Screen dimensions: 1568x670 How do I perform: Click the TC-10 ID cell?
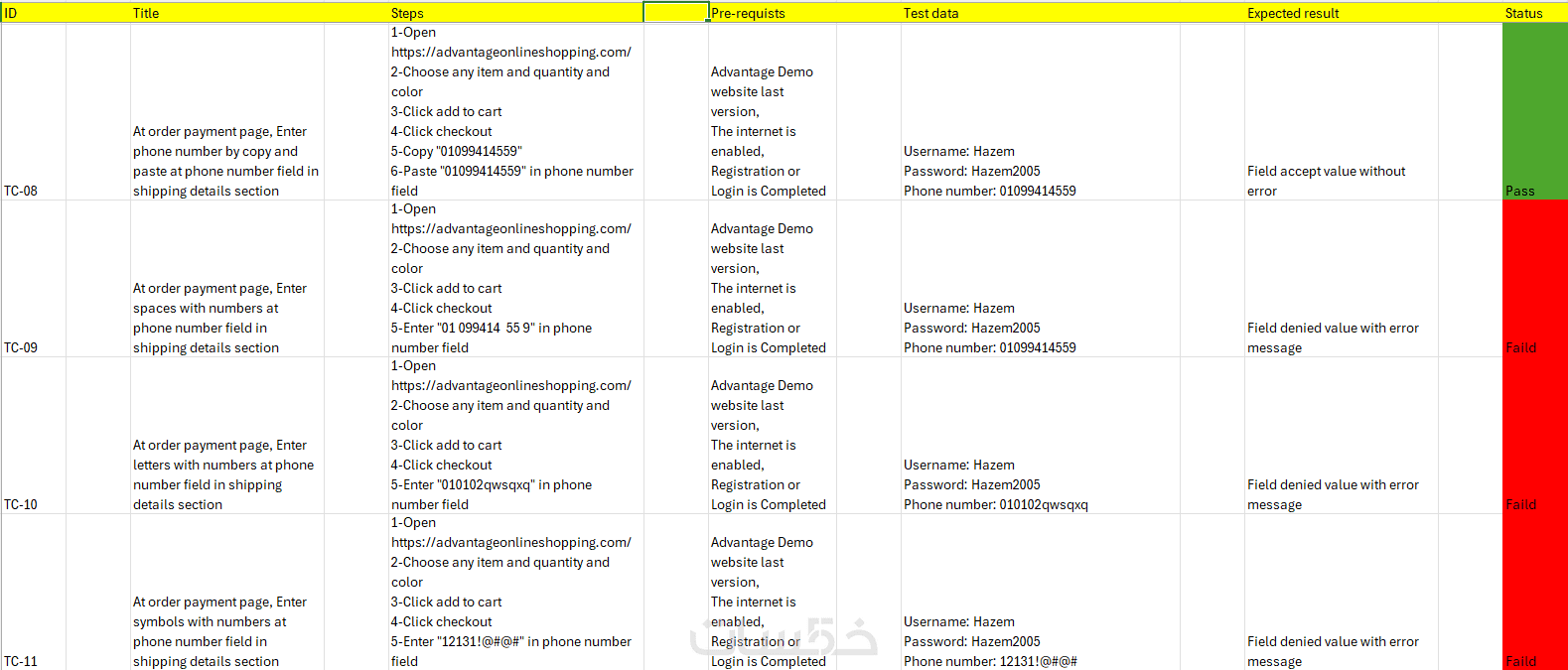[x=33, y=436]
